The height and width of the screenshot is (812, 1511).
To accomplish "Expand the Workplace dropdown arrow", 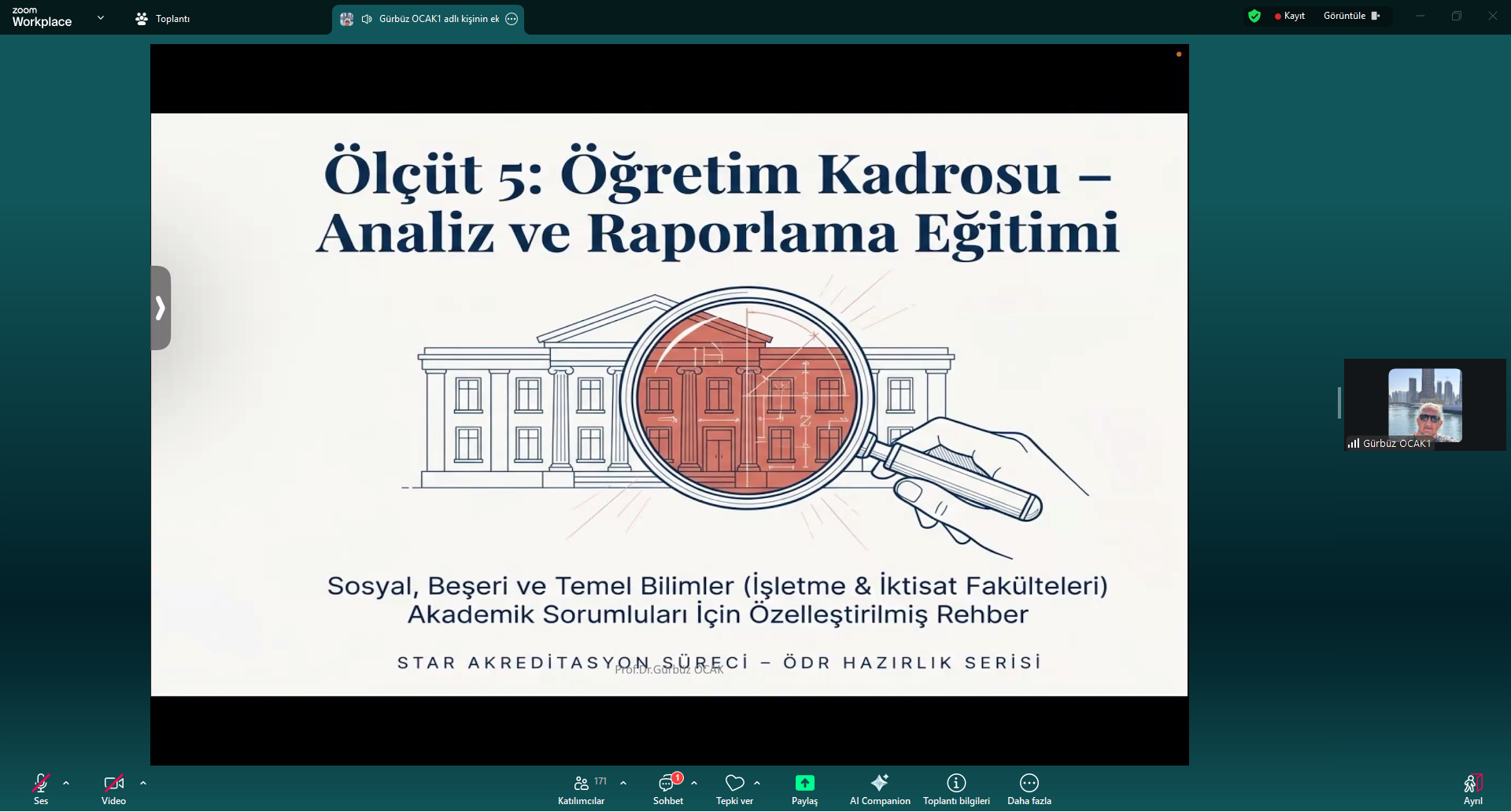I will pyautogui.click(x=100, y=16).
